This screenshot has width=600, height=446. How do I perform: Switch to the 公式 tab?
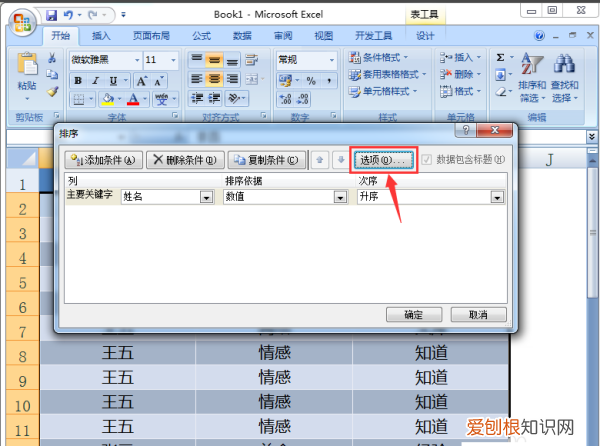202,36
